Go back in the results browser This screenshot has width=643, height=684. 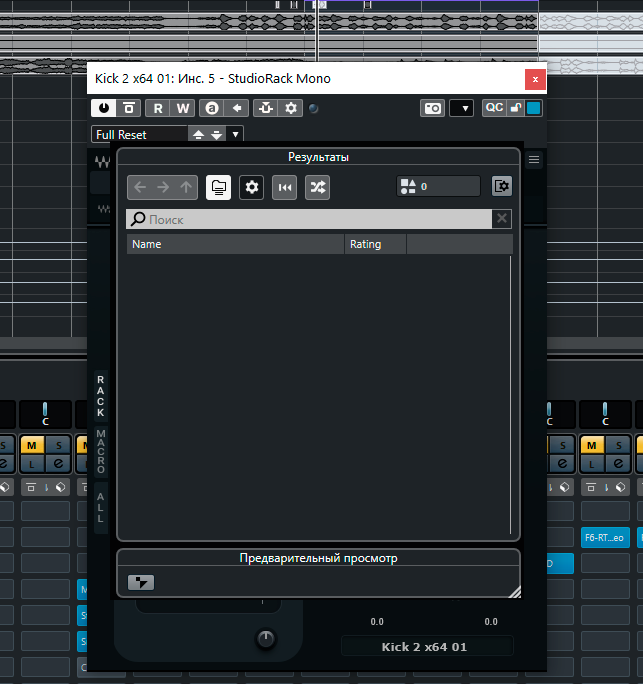[140, 188]
